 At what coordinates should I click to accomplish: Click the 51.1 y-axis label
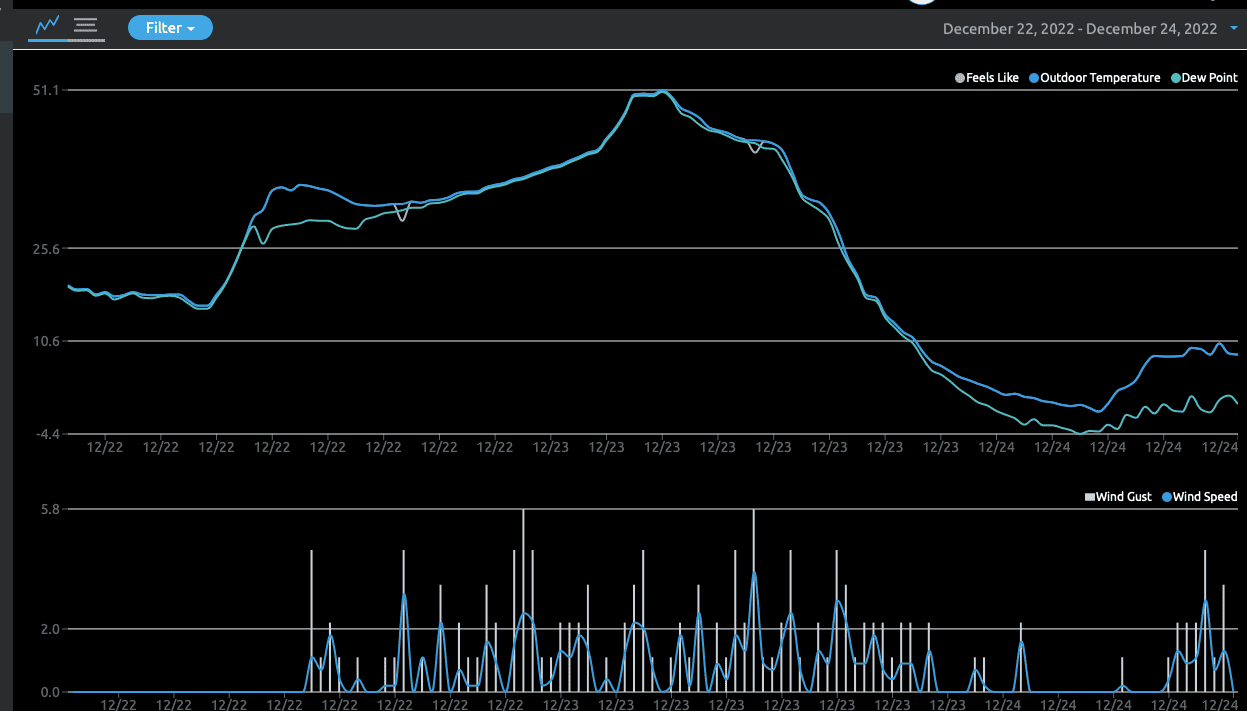[48, 90]
